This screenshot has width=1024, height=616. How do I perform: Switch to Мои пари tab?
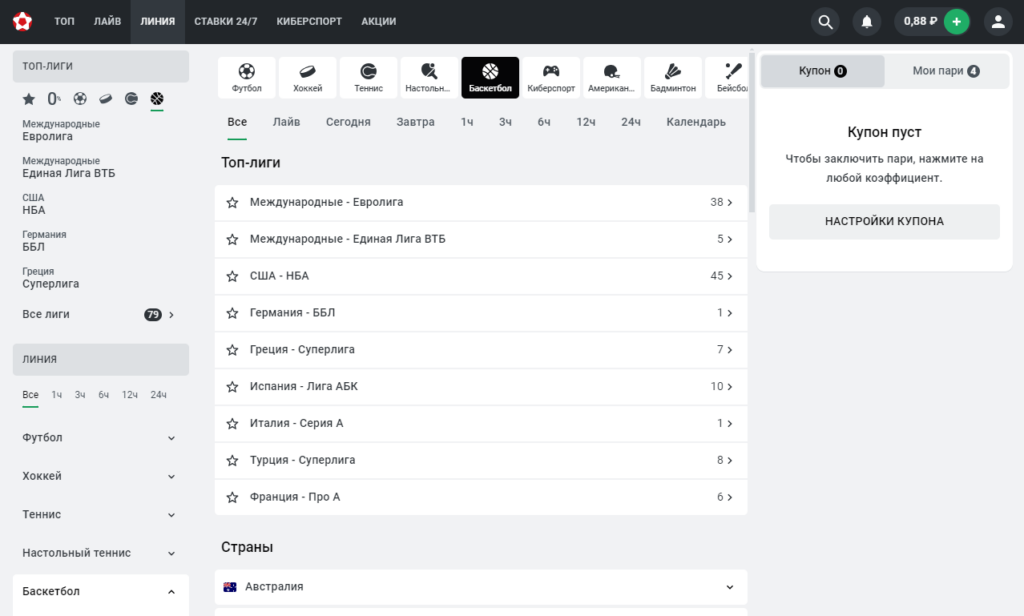[946, 71]
